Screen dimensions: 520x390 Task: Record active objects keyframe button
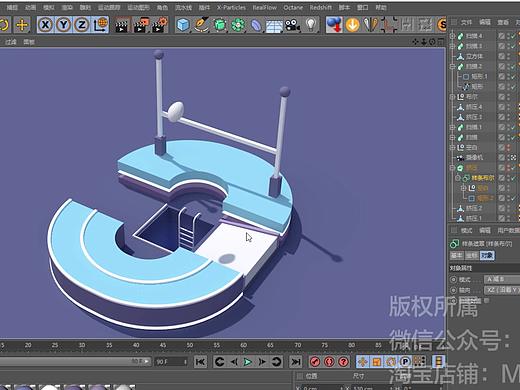tap(315, 362)
